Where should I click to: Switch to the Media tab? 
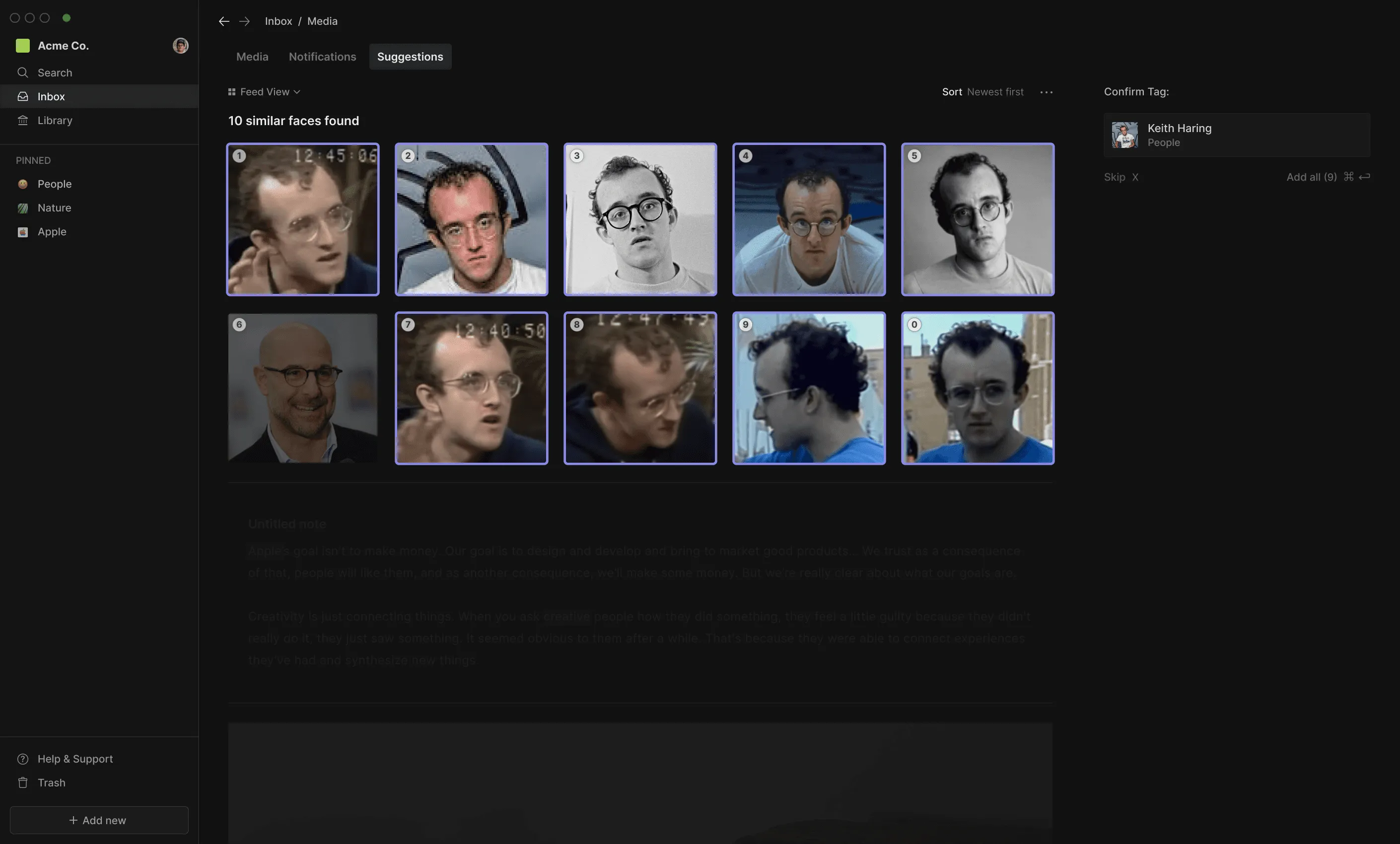(x=252, y=56)
